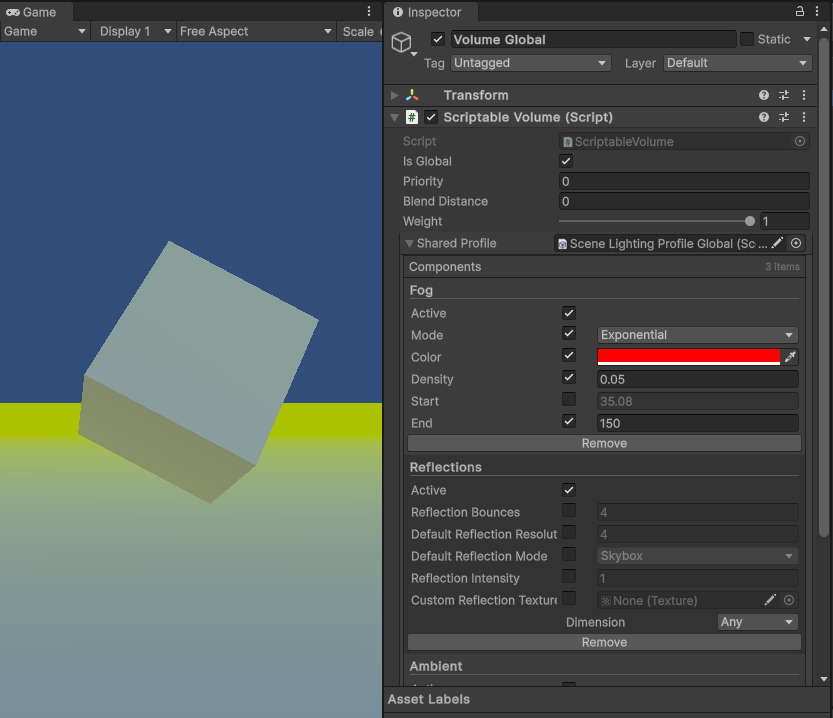Click the object picker circle next to ScriptableVolume script
Screen dimensions: 833x718
click(x=798, y=141)
